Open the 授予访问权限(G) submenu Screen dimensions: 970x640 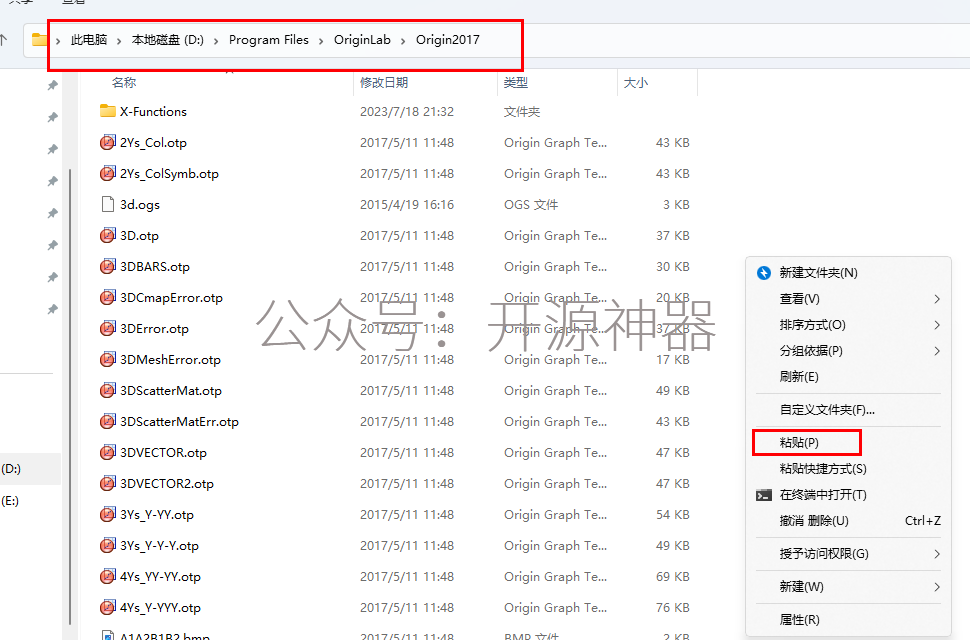[937, 554]
